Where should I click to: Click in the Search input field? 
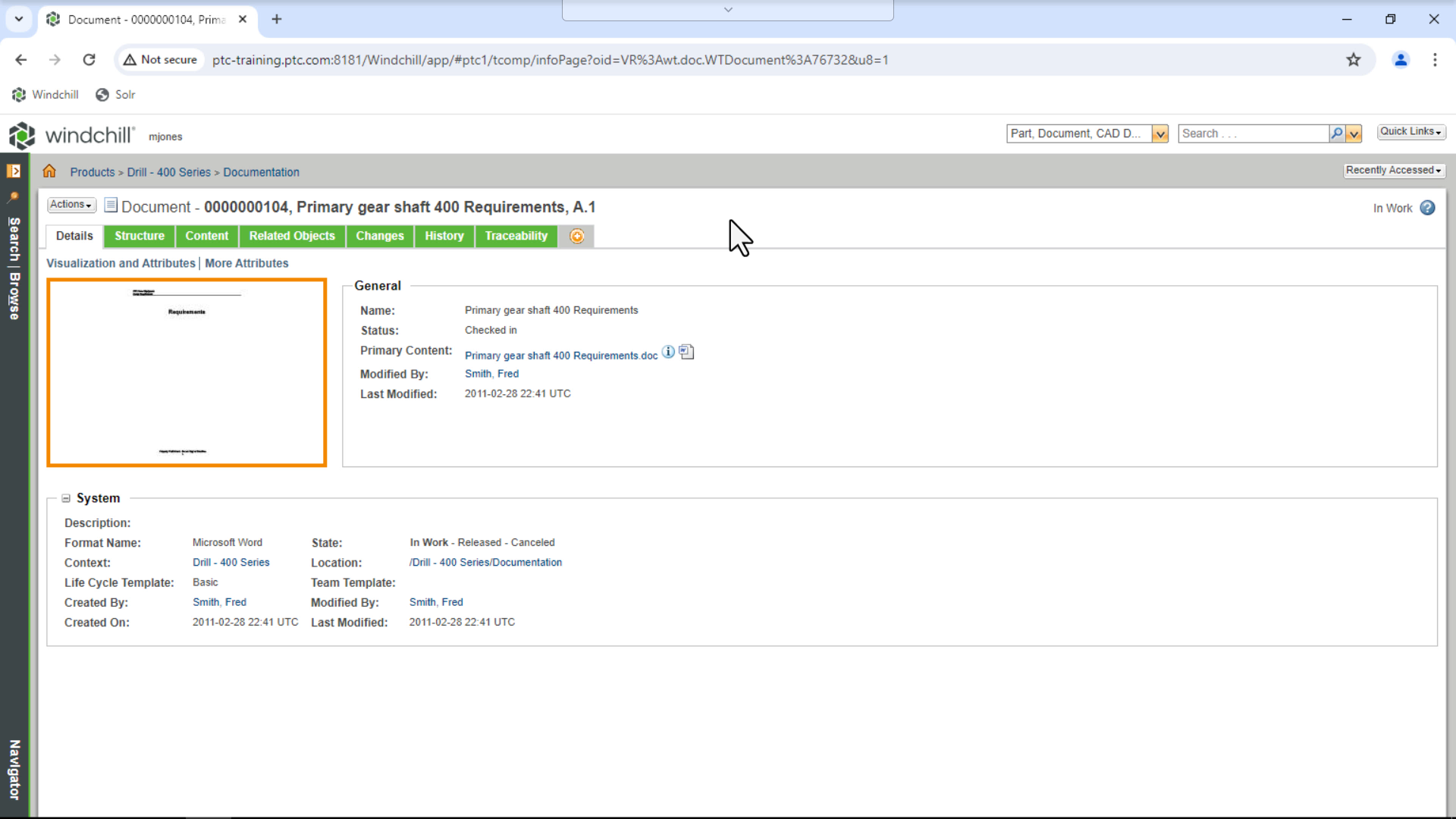[1254, 133]
